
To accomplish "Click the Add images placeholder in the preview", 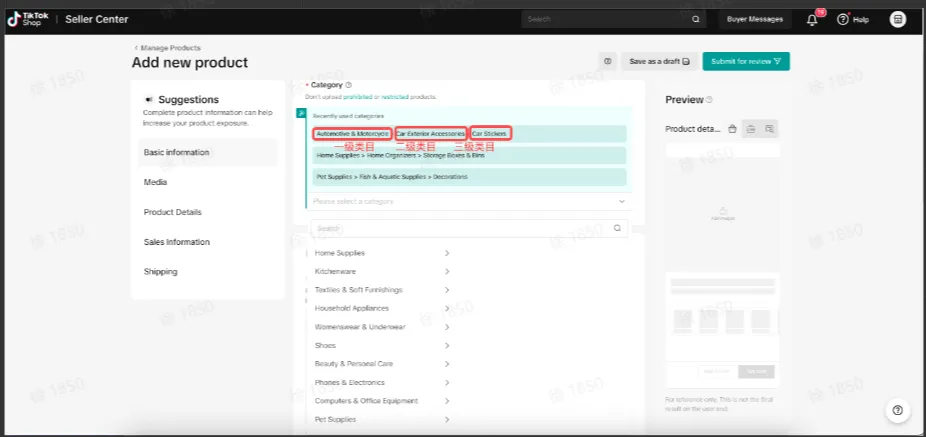I will [723, 213].
